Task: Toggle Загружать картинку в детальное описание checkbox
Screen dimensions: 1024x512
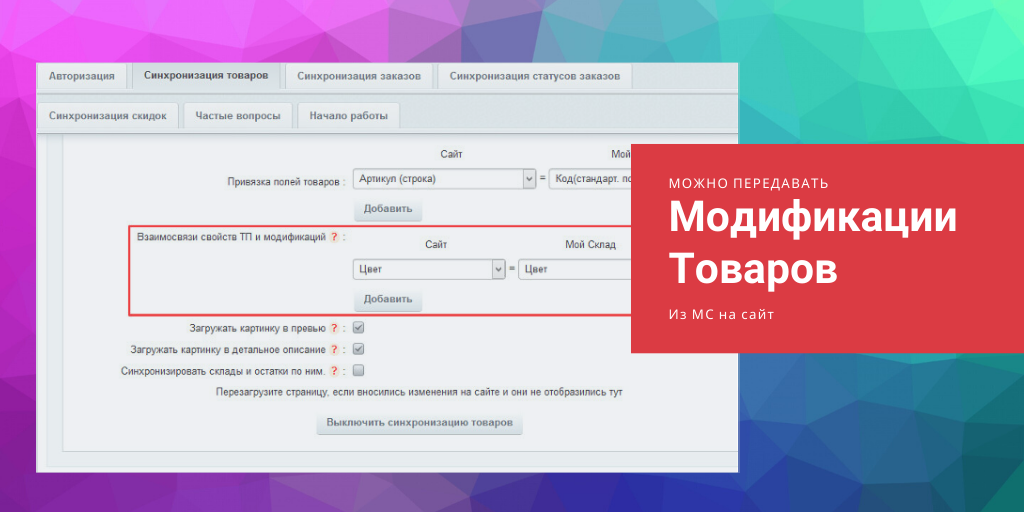Action: tap(358, 350)
